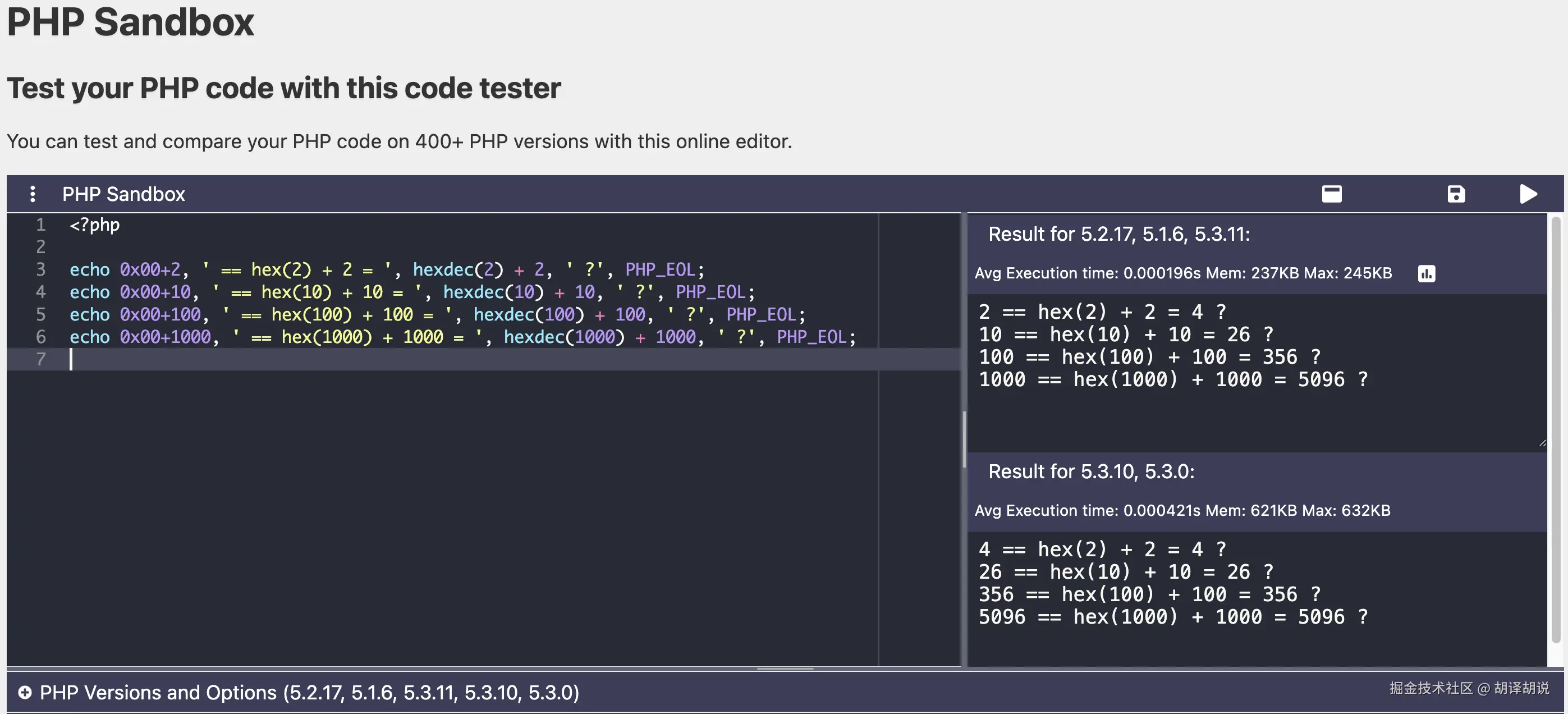Click the results panel vertical scrollbar
The width and height of the screenshot is (1568, 714).
click(x=1556, y=429)
